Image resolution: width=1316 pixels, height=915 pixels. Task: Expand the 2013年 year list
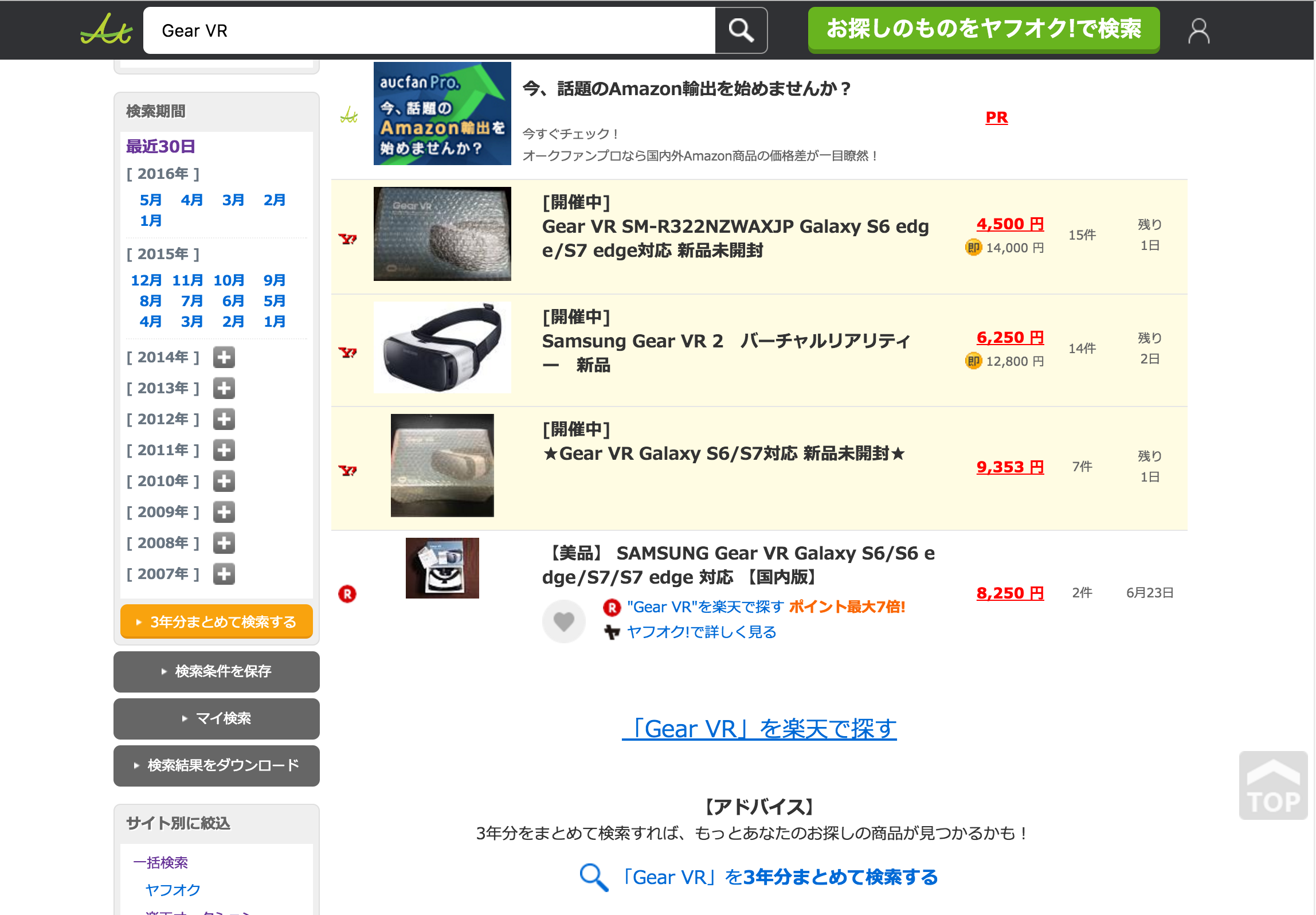click(x=224, y=388)
